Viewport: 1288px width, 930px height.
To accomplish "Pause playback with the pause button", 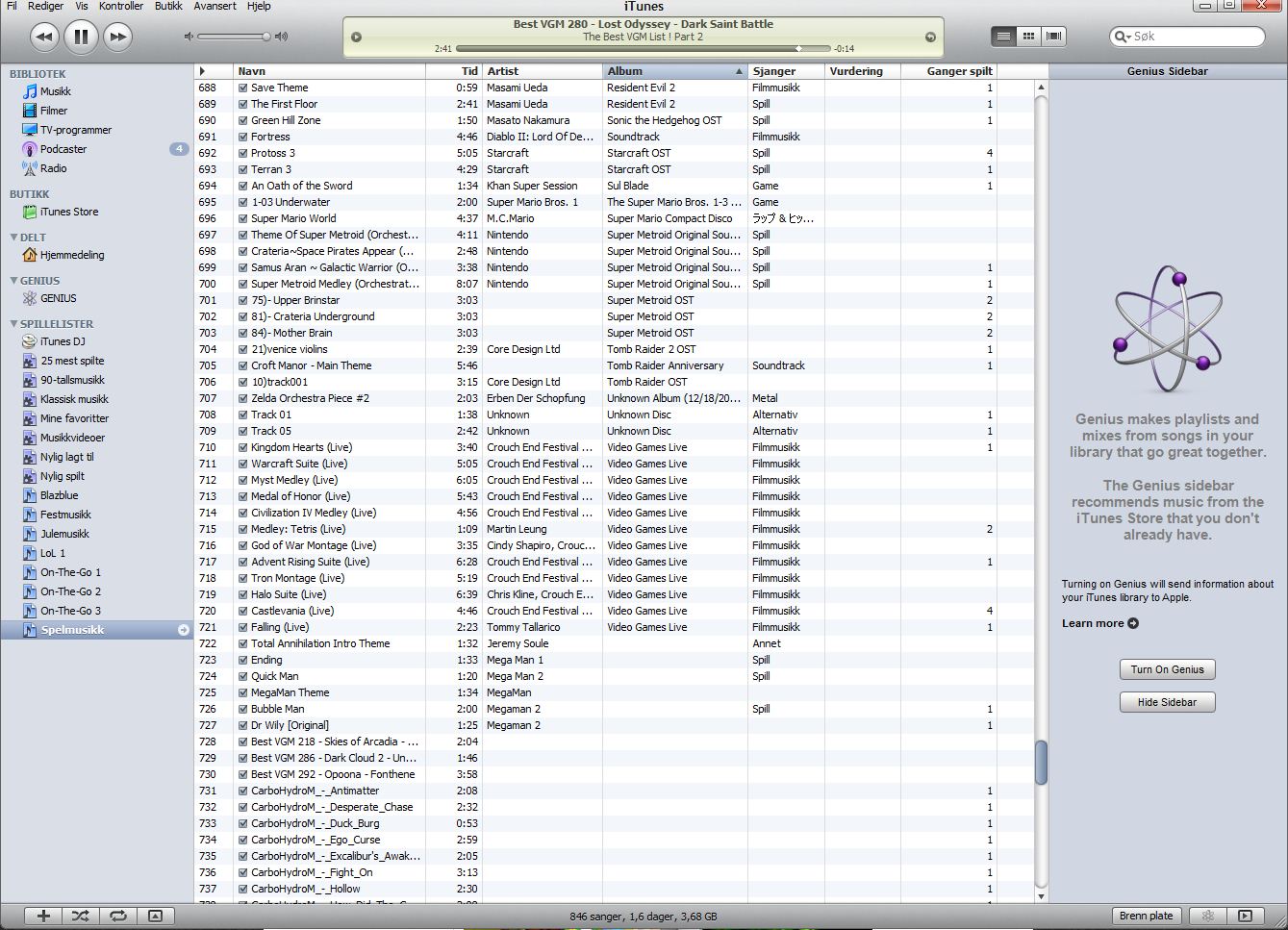I will click(81, 37).
